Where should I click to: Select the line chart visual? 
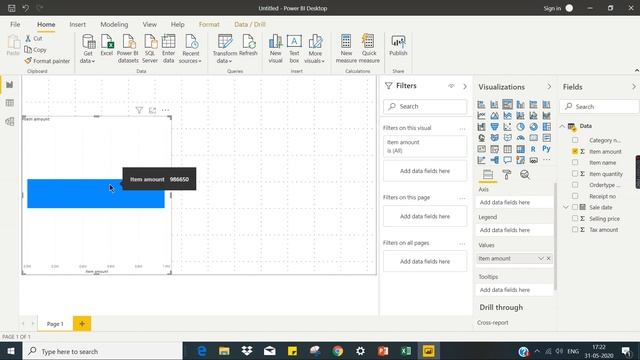coord(481,116)
